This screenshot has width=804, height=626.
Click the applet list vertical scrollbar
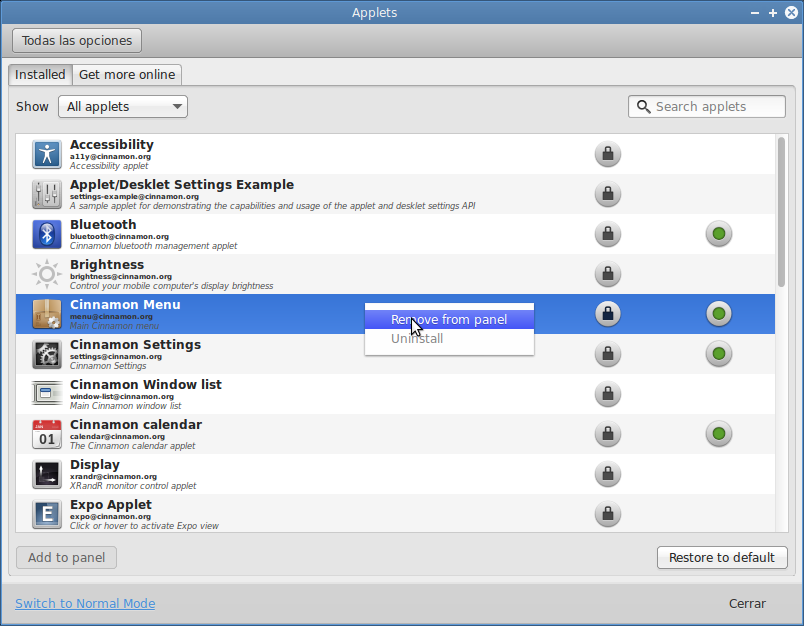point(781,212)
